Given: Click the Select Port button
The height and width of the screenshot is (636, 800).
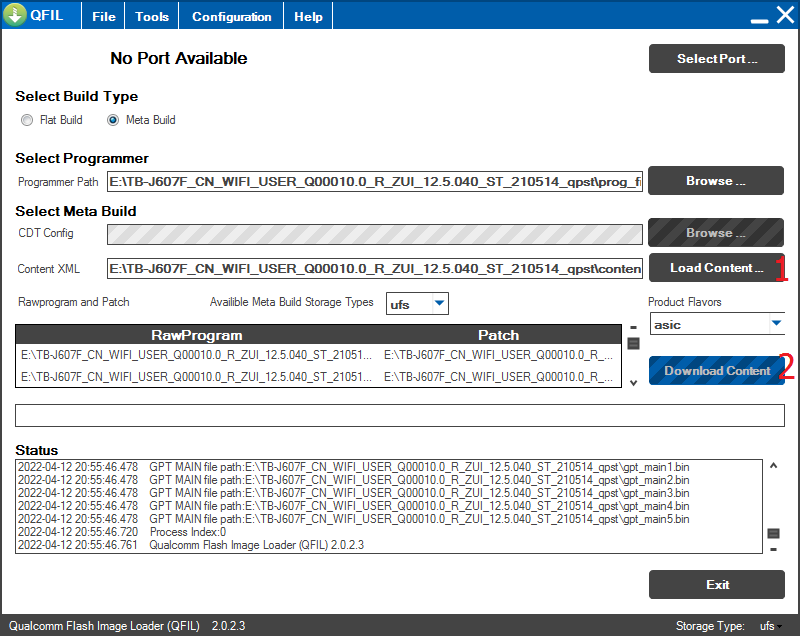Looking at the screenshot, I should (x=716, y=59).
